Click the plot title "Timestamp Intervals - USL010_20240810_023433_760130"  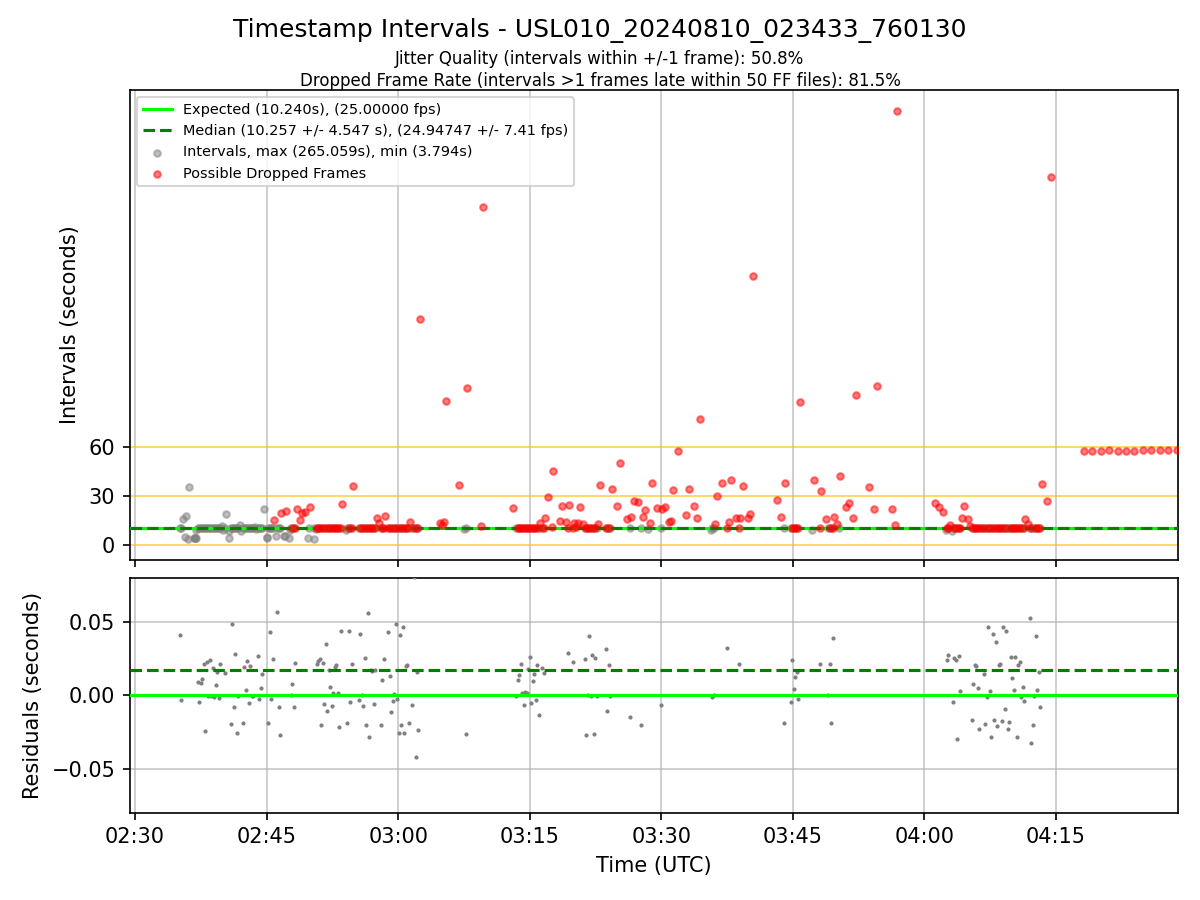pyautogui.click(x=600, y=29)
